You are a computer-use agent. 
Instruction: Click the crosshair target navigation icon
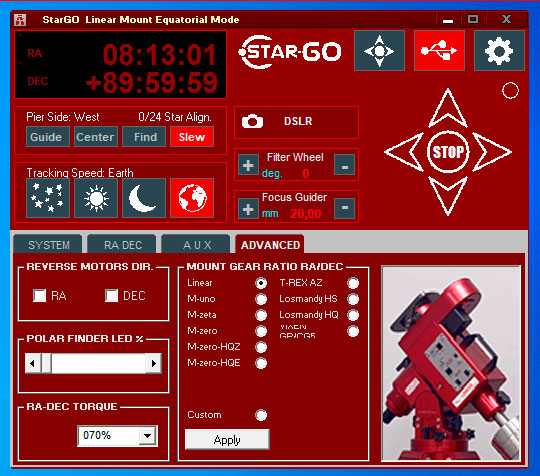tap(379, 51)
